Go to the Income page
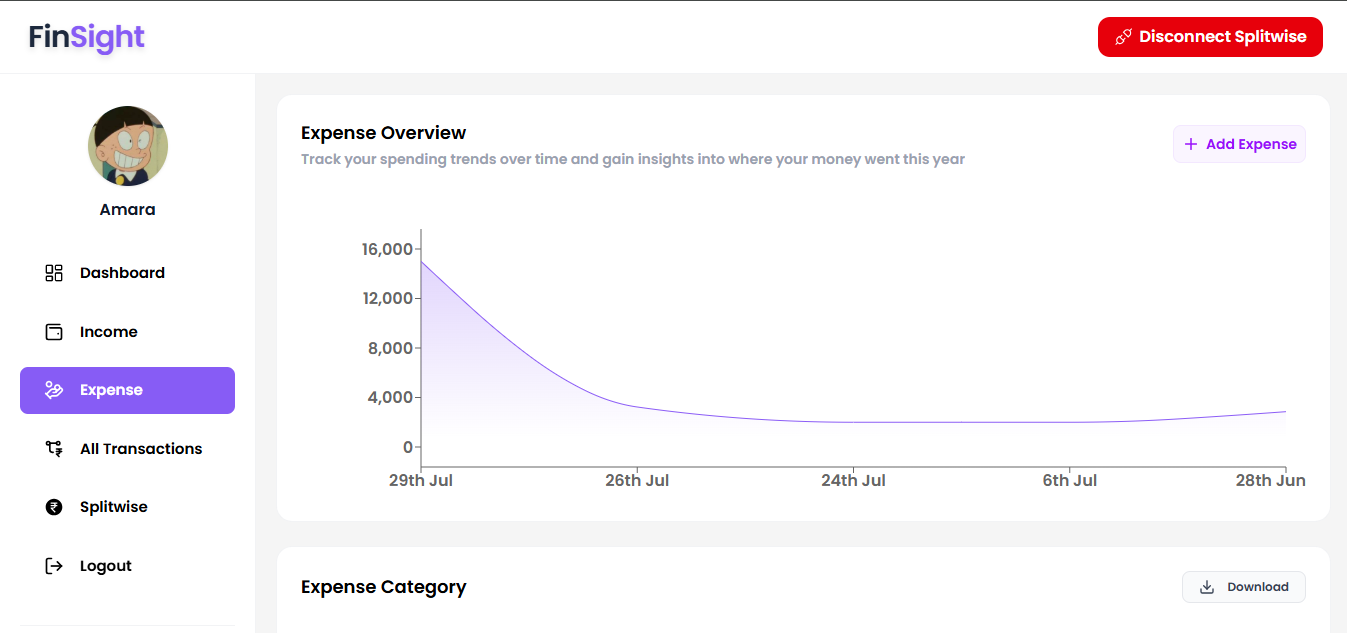 click(x=127, y=332)
